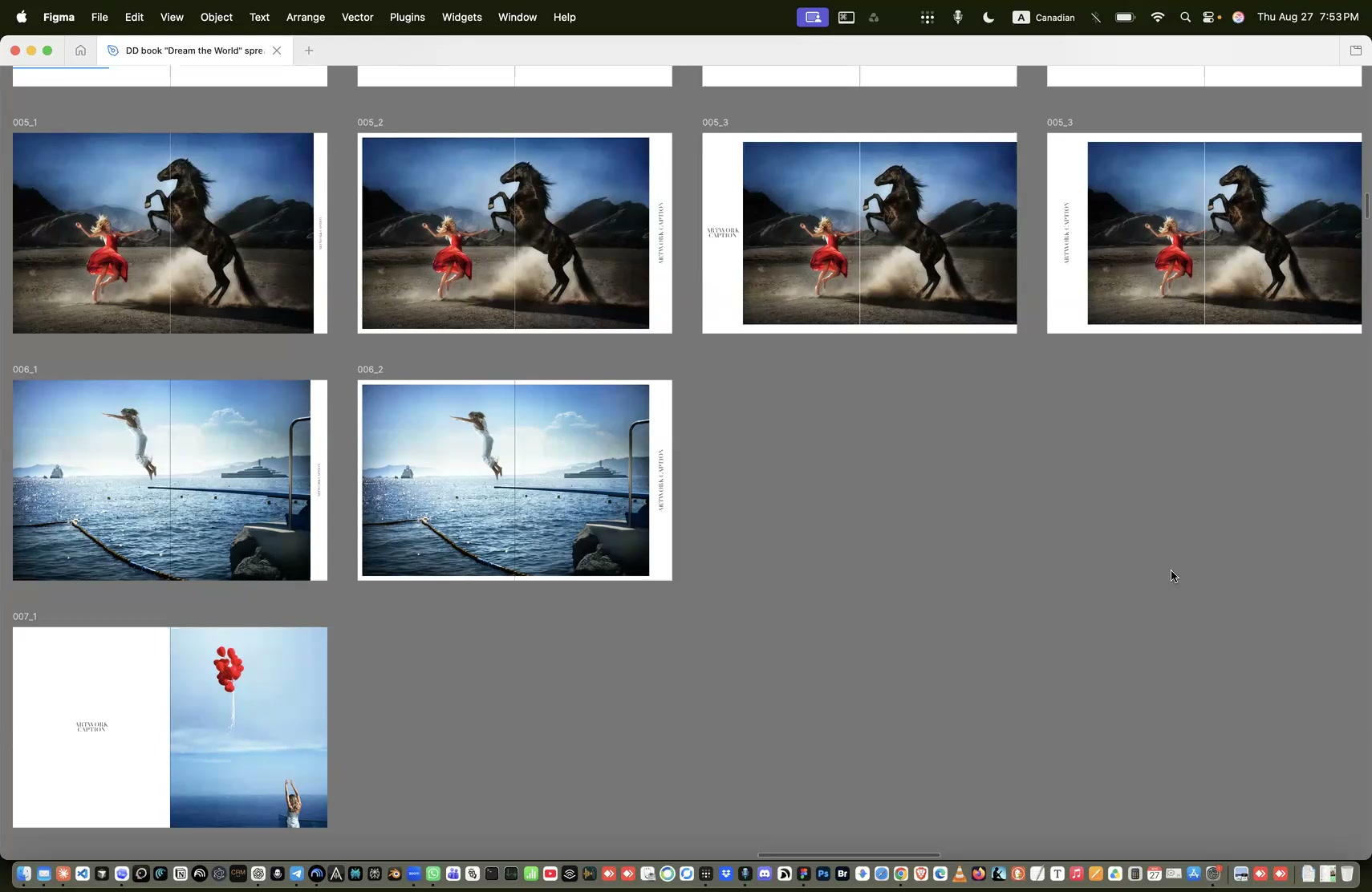The width and height of the screenshot is (1372, 892).
Task: Open the Canadian input source menu
Action: coord(1044,17)
